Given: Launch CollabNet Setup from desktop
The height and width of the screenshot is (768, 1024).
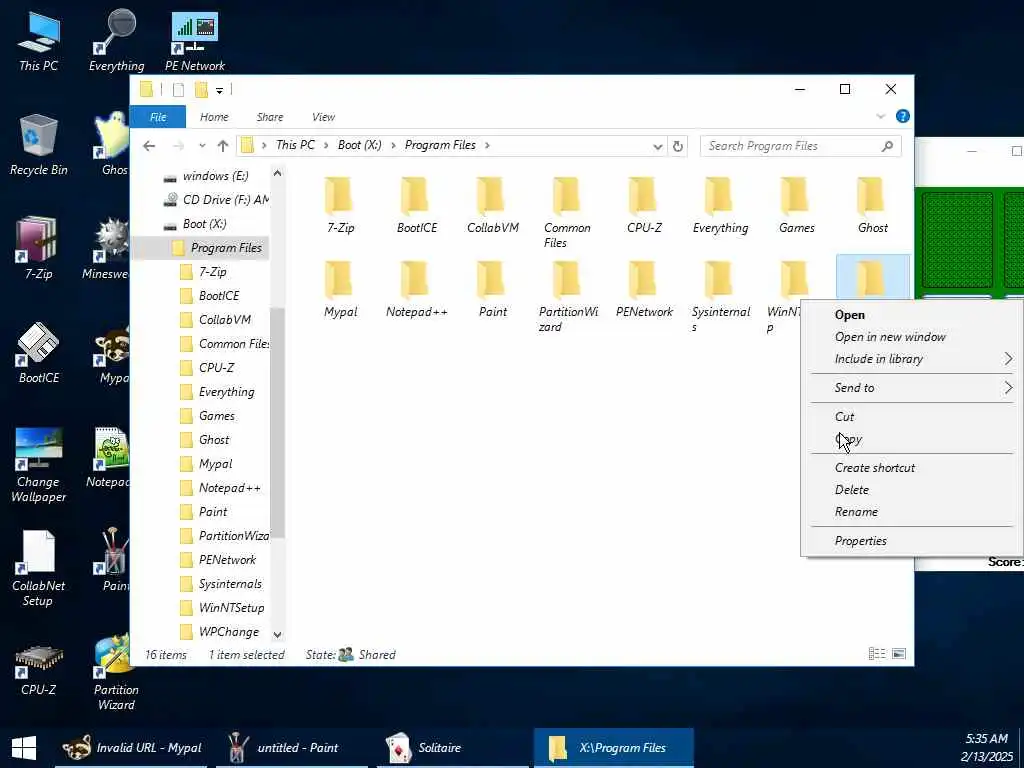Looking at the screenshot, I should tap(39, 568).
